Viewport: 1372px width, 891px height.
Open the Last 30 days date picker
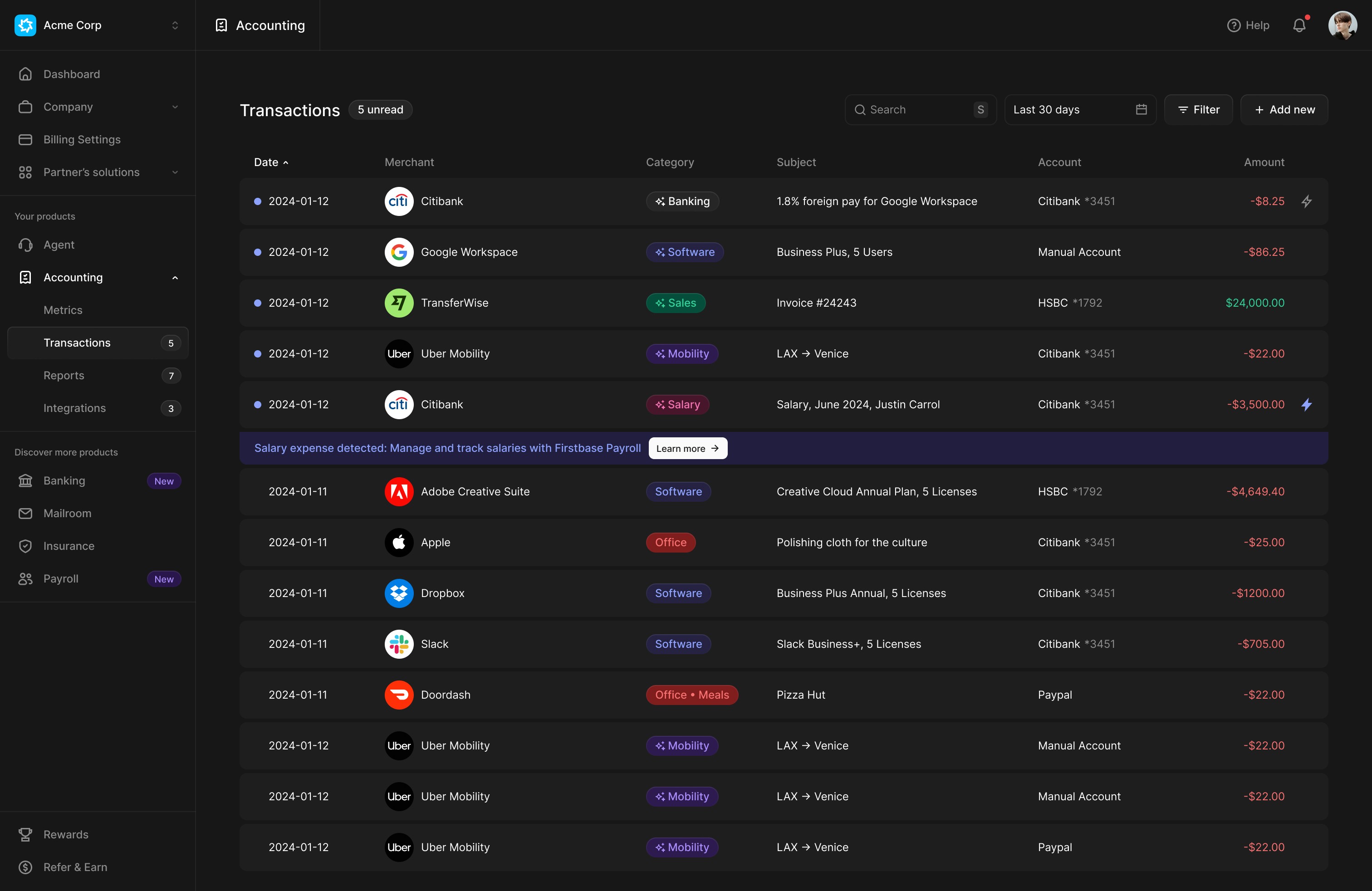[x=1080, y=109]
